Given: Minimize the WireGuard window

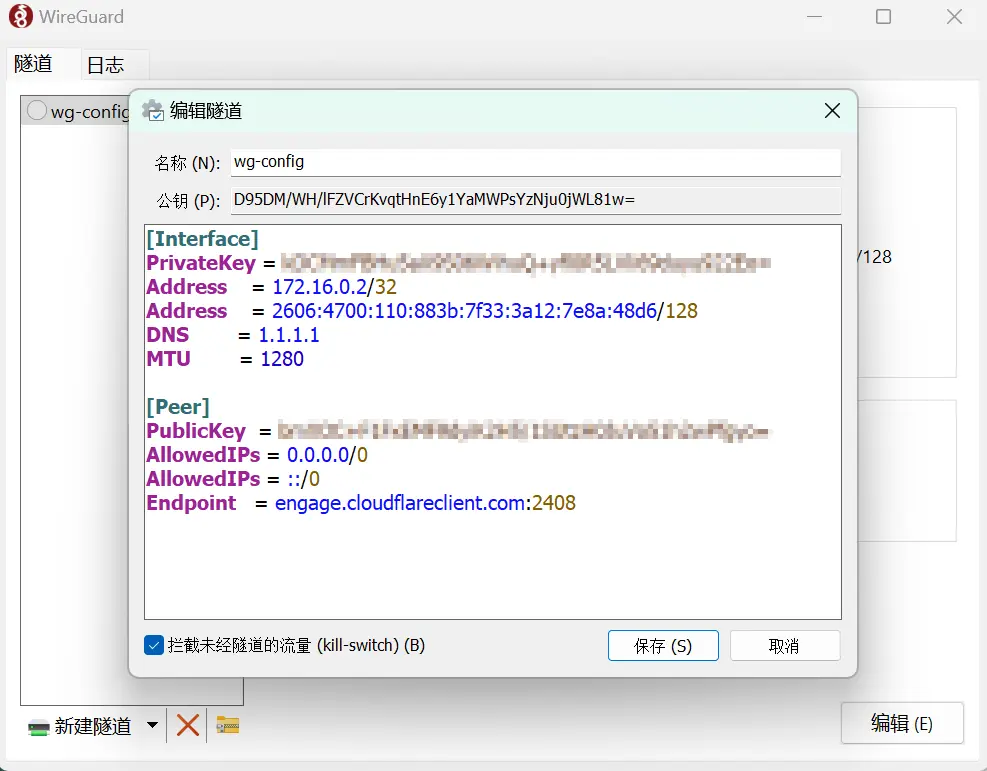Looking at the screenshot, I should click(815, 16).
